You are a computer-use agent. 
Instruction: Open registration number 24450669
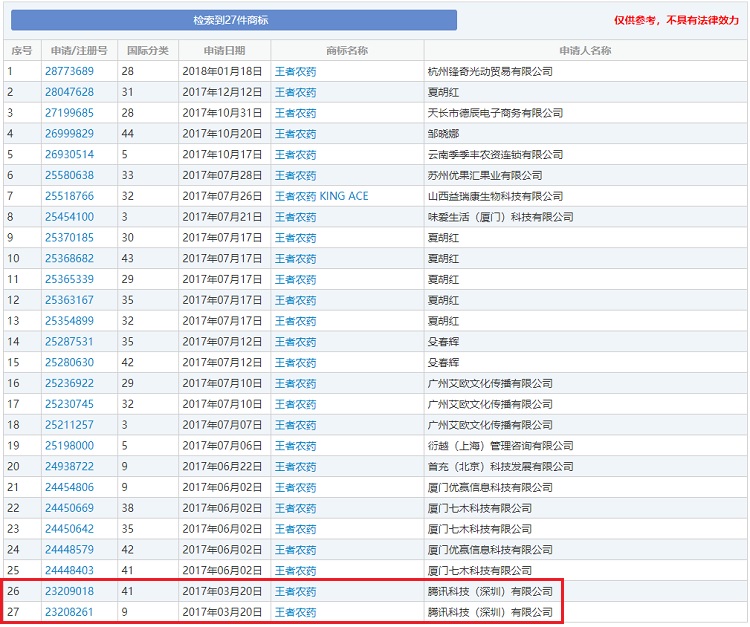[69, 508]
